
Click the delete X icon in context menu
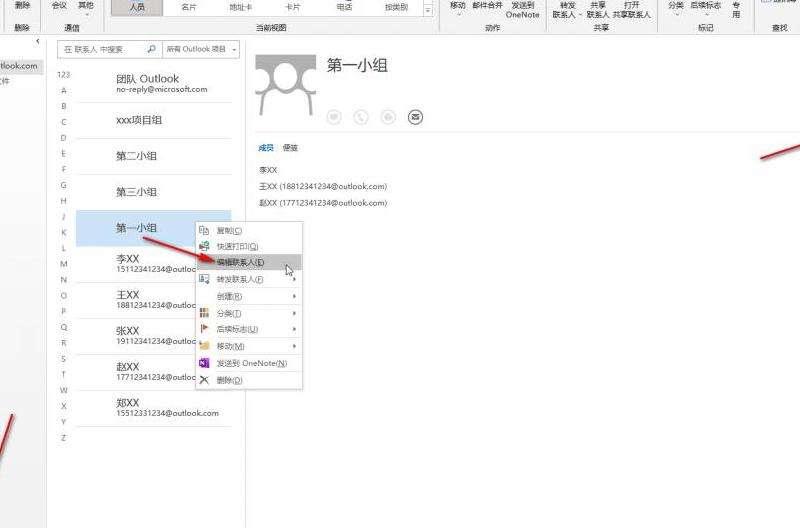click(205, 380)
